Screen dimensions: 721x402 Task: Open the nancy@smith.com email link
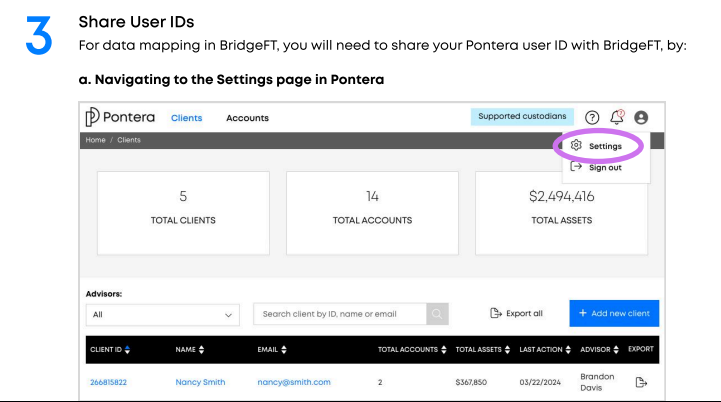[294, 382]
